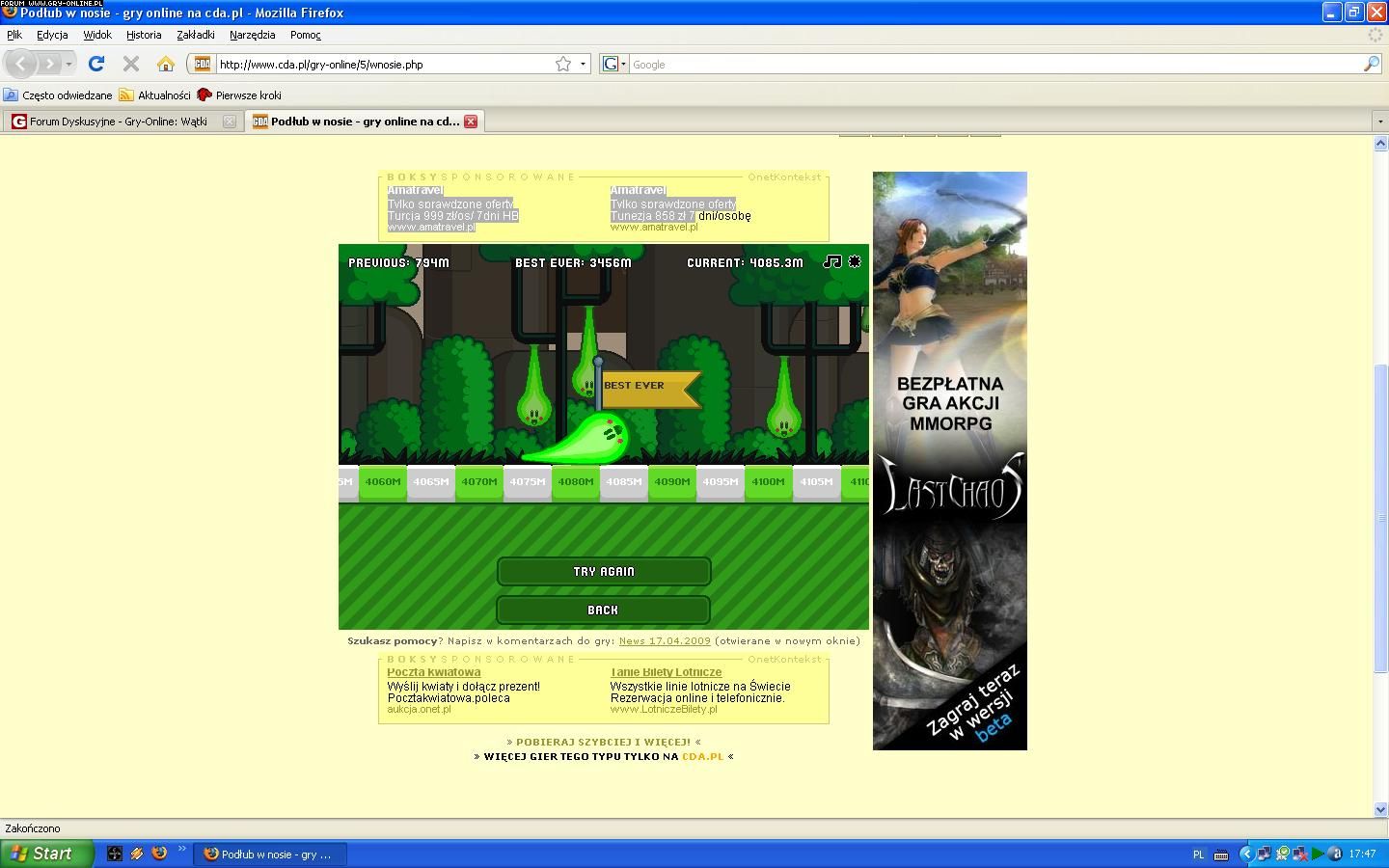Expand hidden system tray icons arrow
This screenshot has width=1389, height=868.
point(1245,854)
